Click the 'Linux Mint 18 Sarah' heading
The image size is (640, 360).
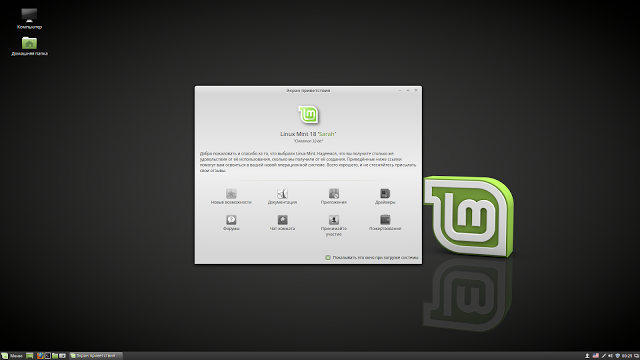point(308,134)
